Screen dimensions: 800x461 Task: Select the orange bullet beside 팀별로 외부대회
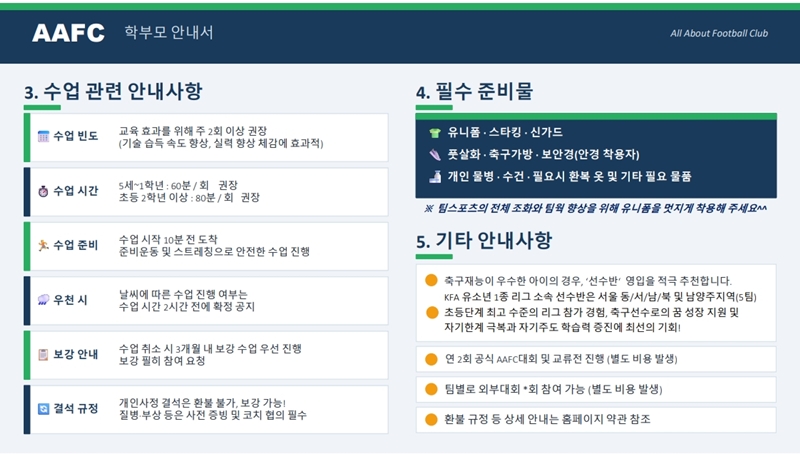click(431, 389)
